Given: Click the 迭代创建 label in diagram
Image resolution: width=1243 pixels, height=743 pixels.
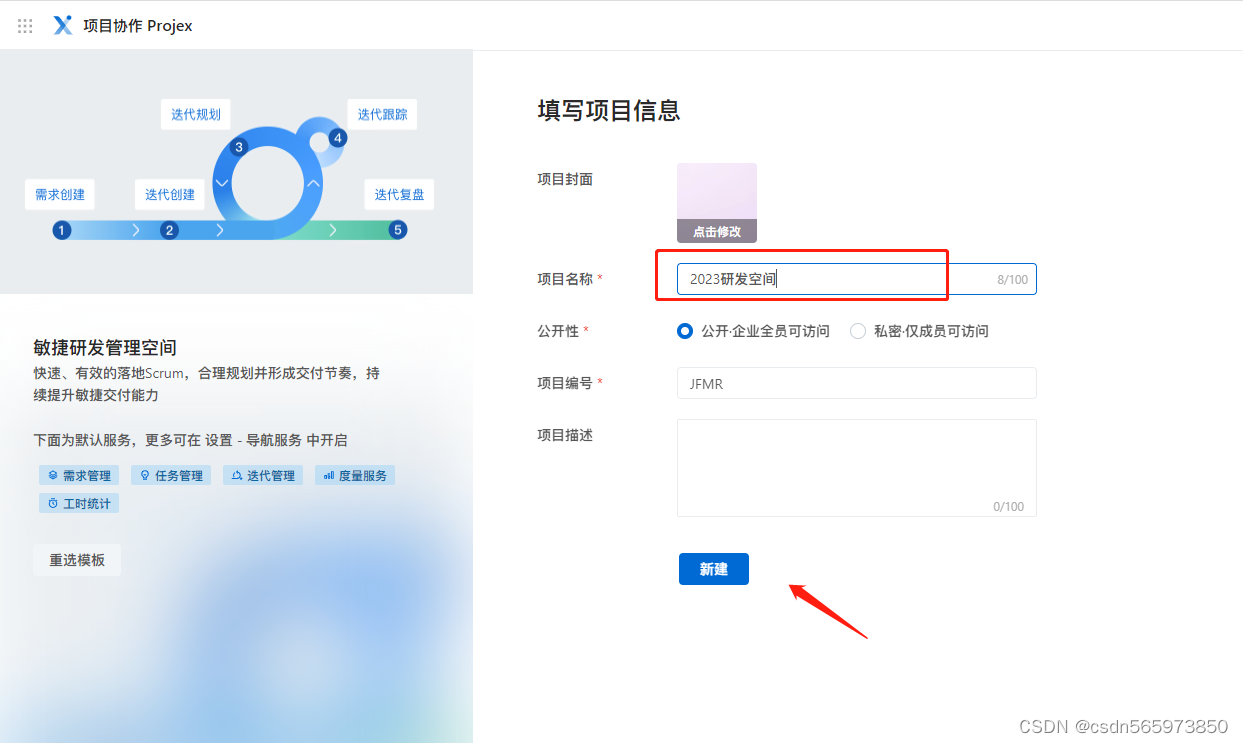Looking at the screenshot, I should (x=170, y=195).
